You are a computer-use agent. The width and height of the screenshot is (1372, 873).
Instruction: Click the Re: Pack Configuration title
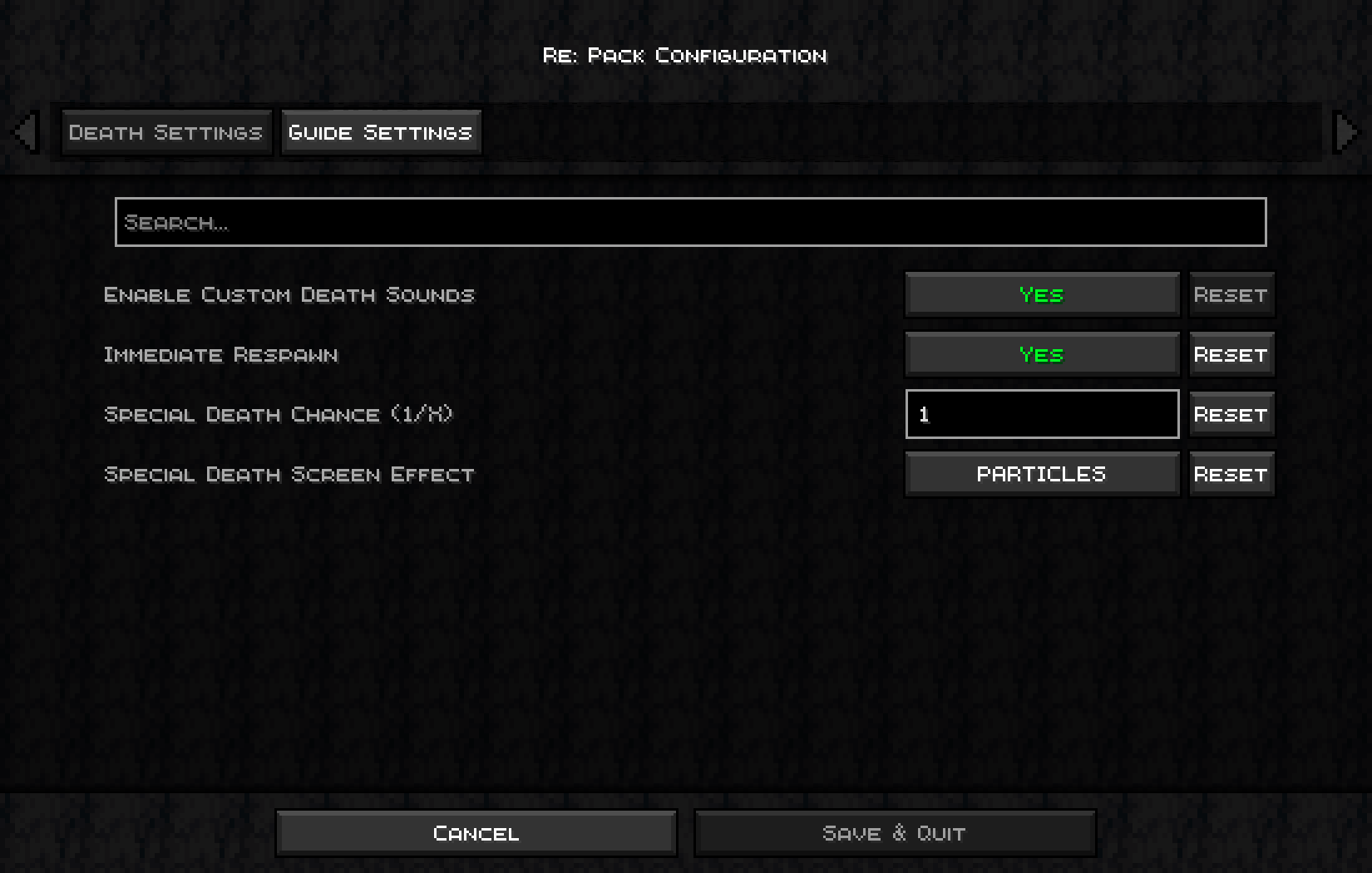[685, 56]
